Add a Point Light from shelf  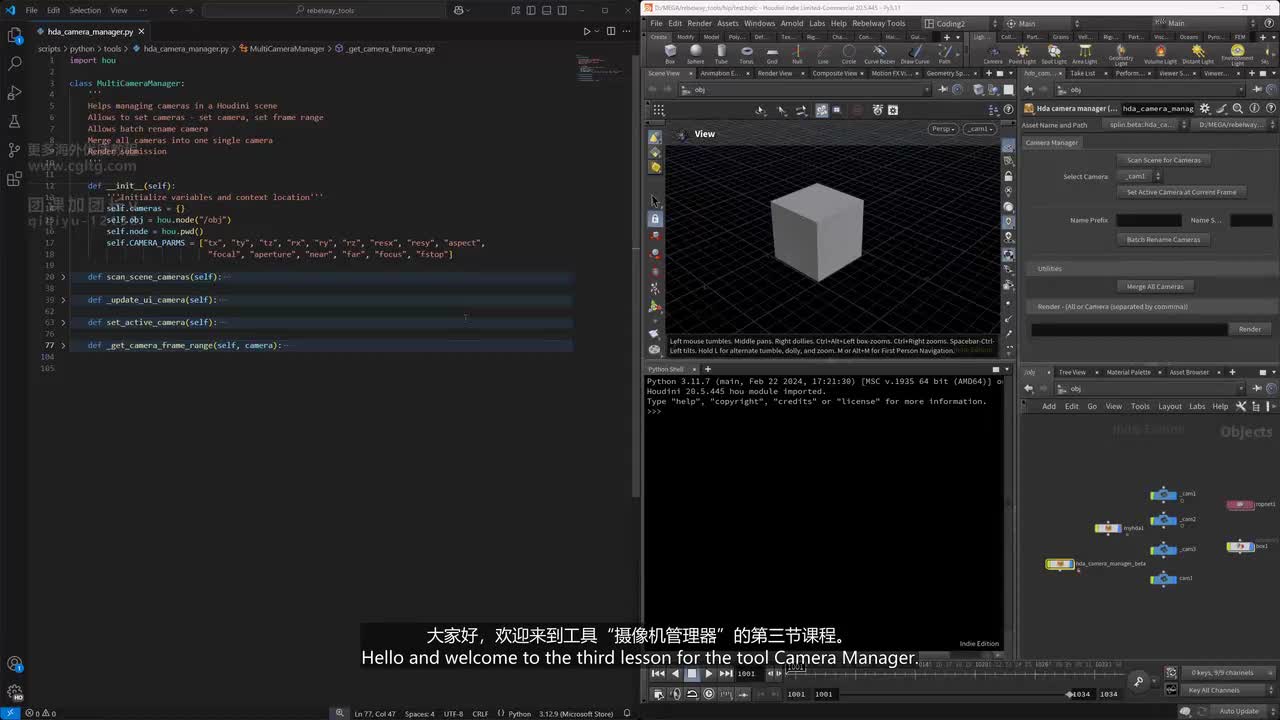(1022, 54)
